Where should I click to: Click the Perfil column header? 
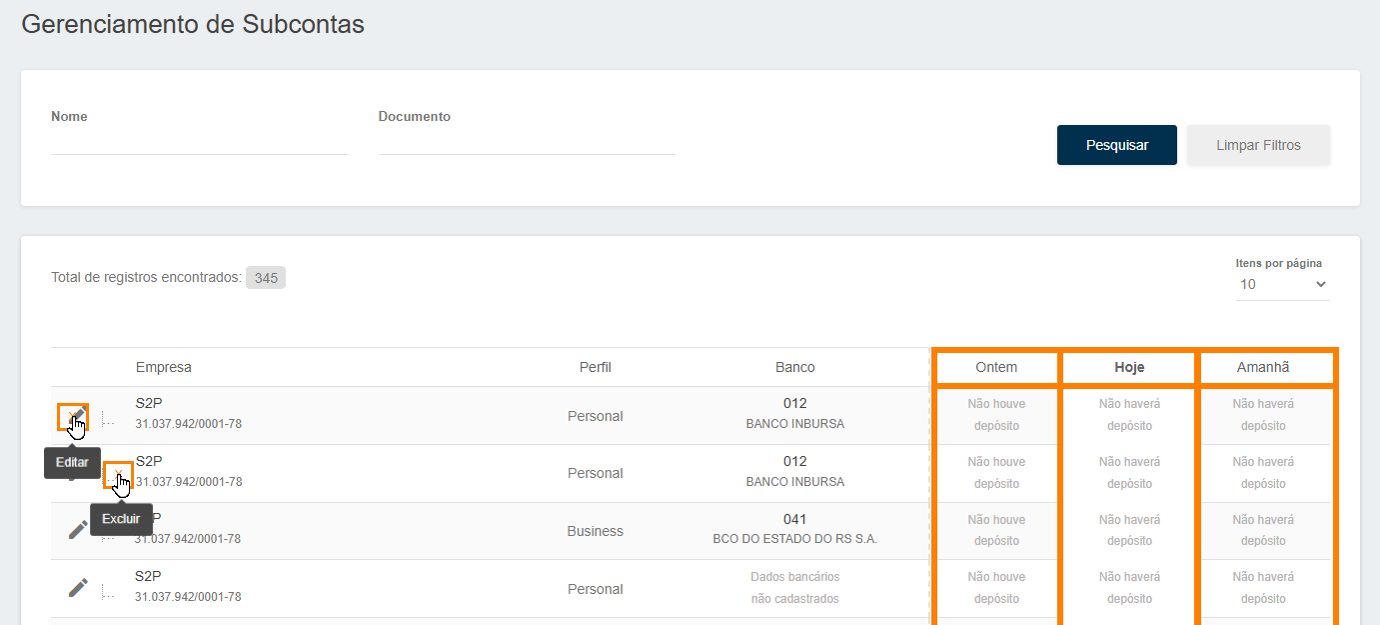point(595,367)
